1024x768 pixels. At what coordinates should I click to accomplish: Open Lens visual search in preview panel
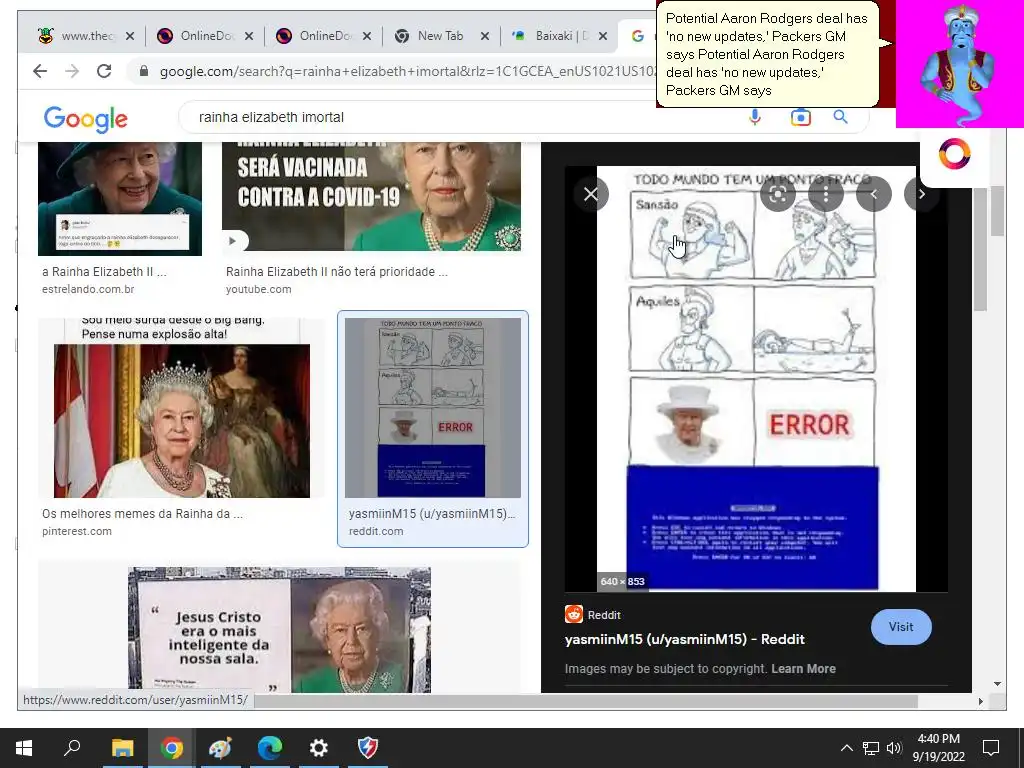click(x=778, y=194)
